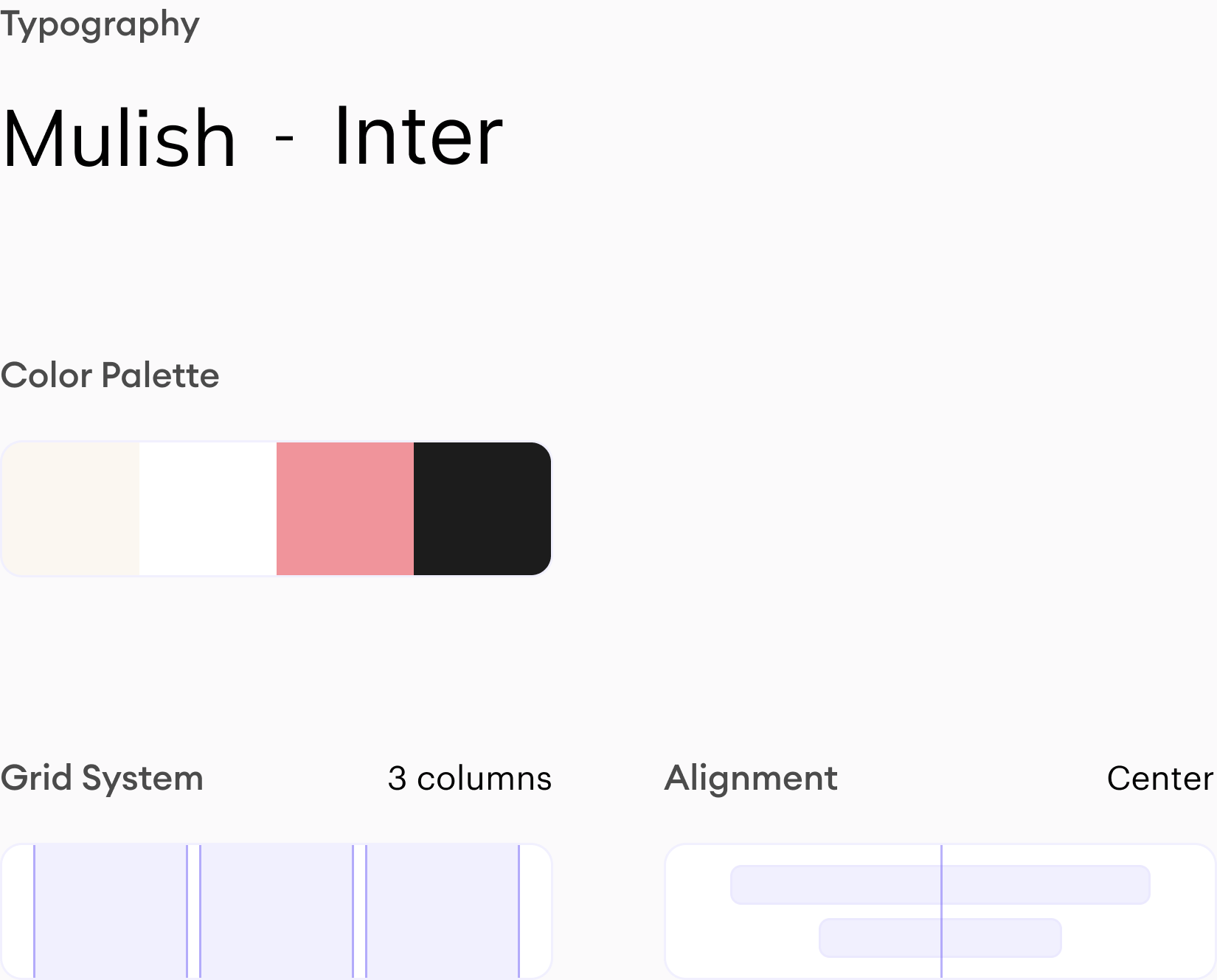The width and height of the screenshot is (1217, 980).
Task: Open the Center alignment setting
Action: click(1159, 779)
